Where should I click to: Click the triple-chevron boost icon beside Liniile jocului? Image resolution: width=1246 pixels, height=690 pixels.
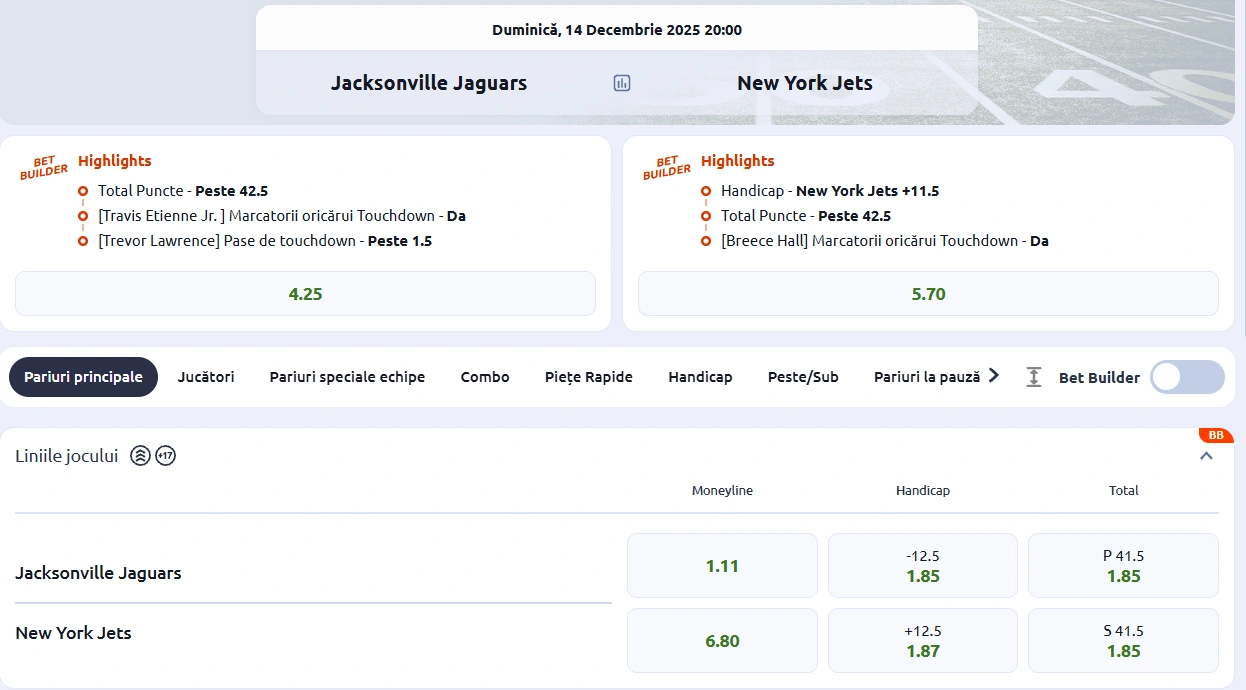138,455
